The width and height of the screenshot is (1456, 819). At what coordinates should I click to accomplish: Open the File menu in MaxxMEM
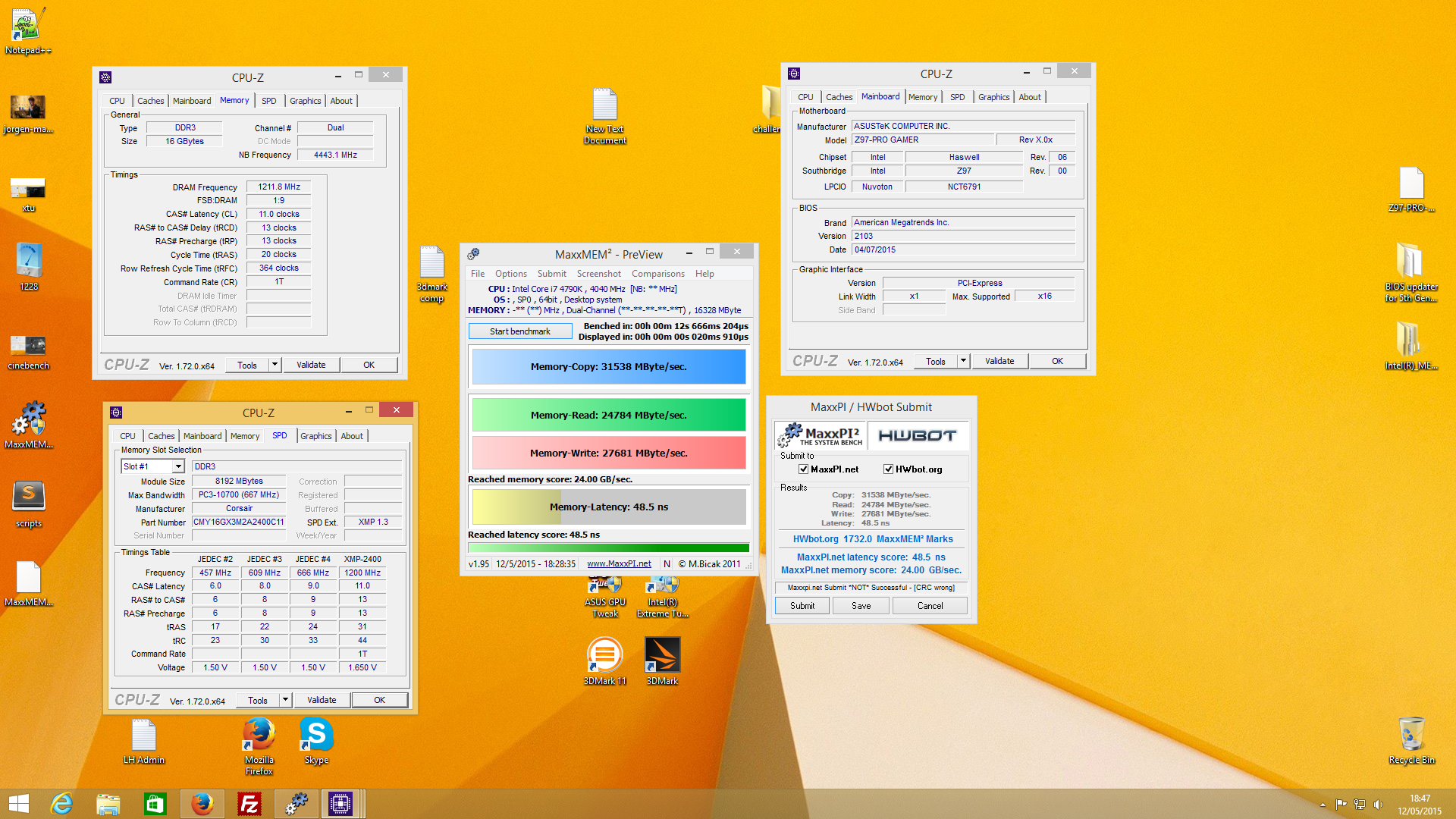point(478,274)
